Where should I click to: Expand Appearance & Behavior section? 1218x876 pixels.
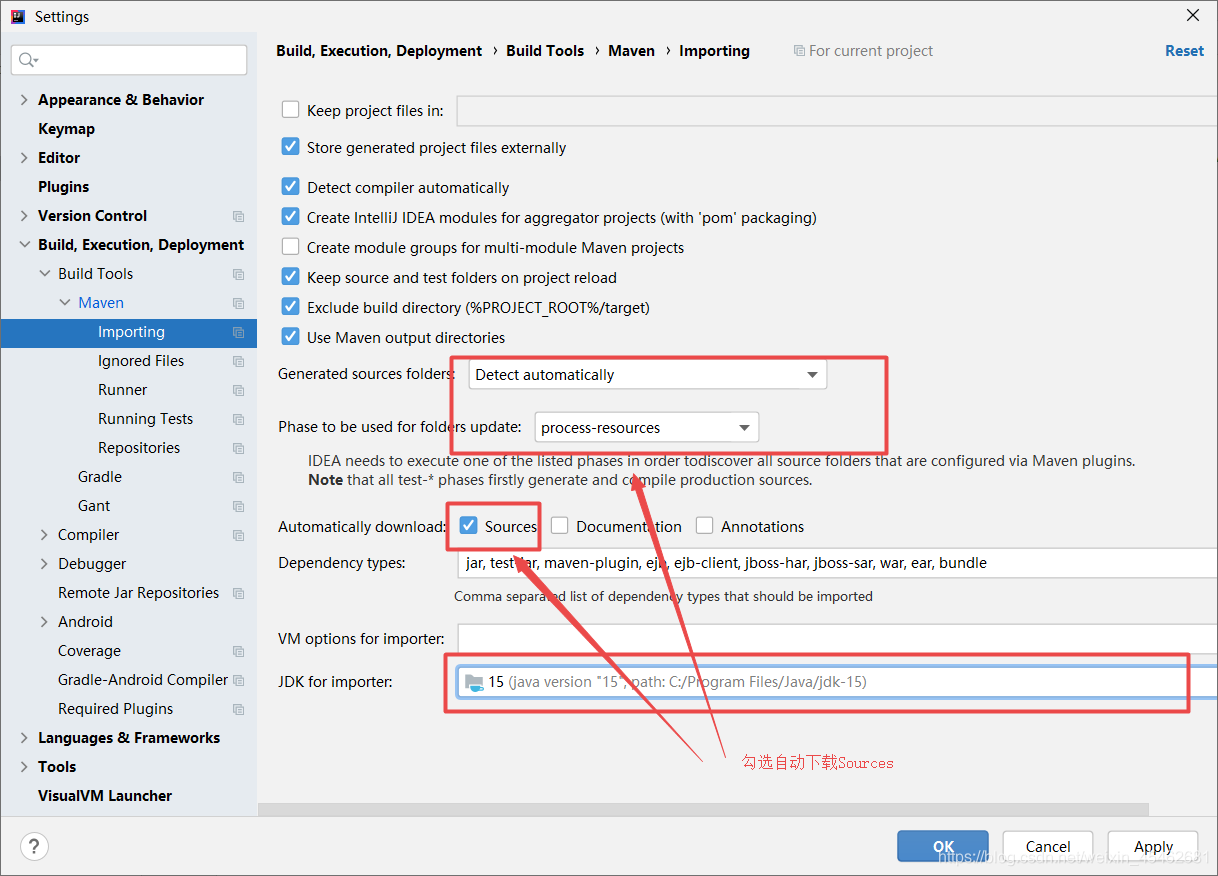pyautogui.click(x=24, y=100)
